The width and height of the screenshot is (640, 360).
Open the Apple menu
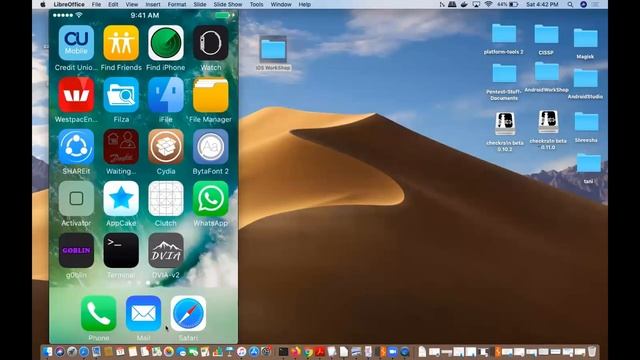click(x=43, y=4)
